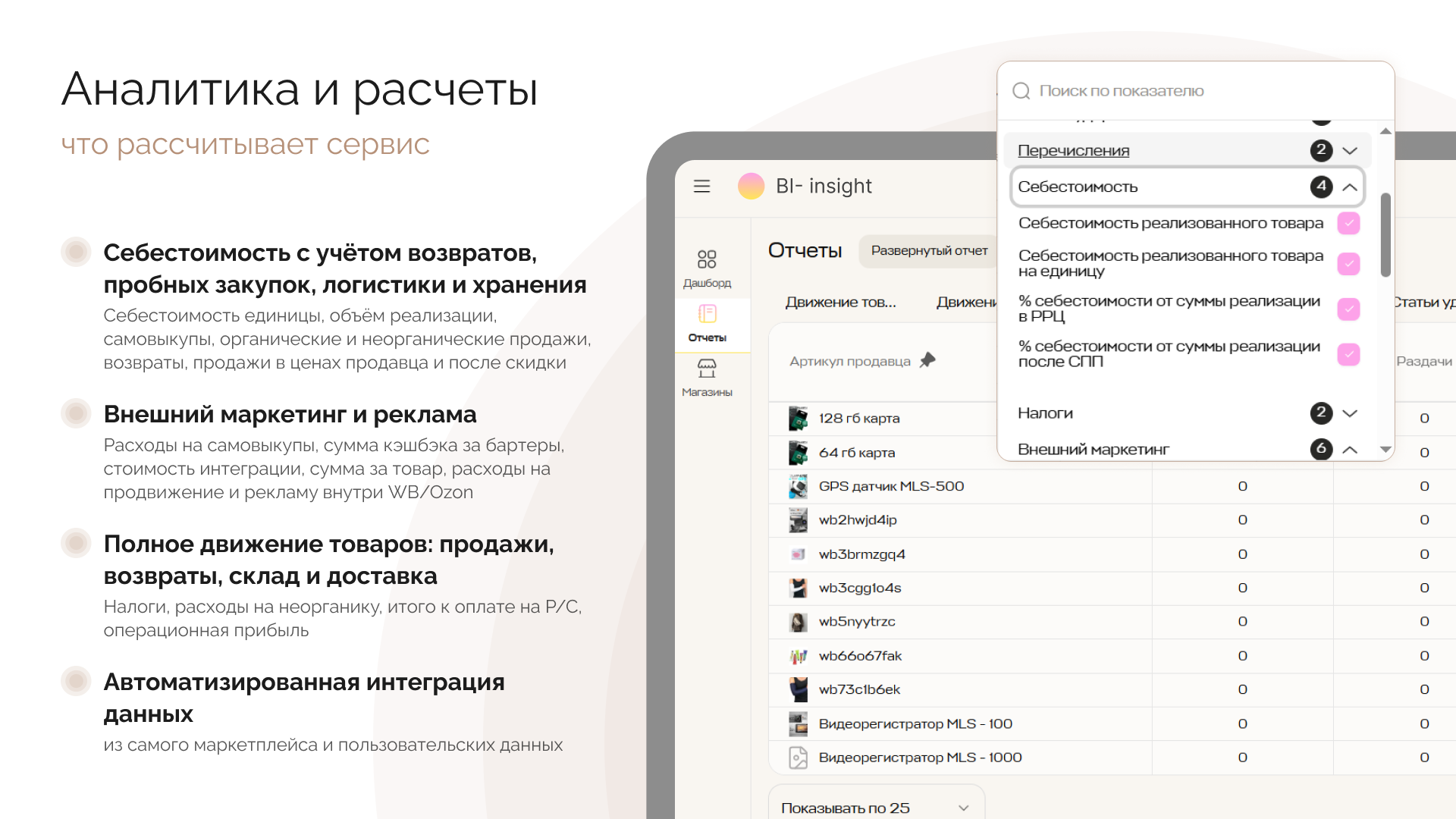
Task: Click the Перечисления link
Action: coord(1073,151)
